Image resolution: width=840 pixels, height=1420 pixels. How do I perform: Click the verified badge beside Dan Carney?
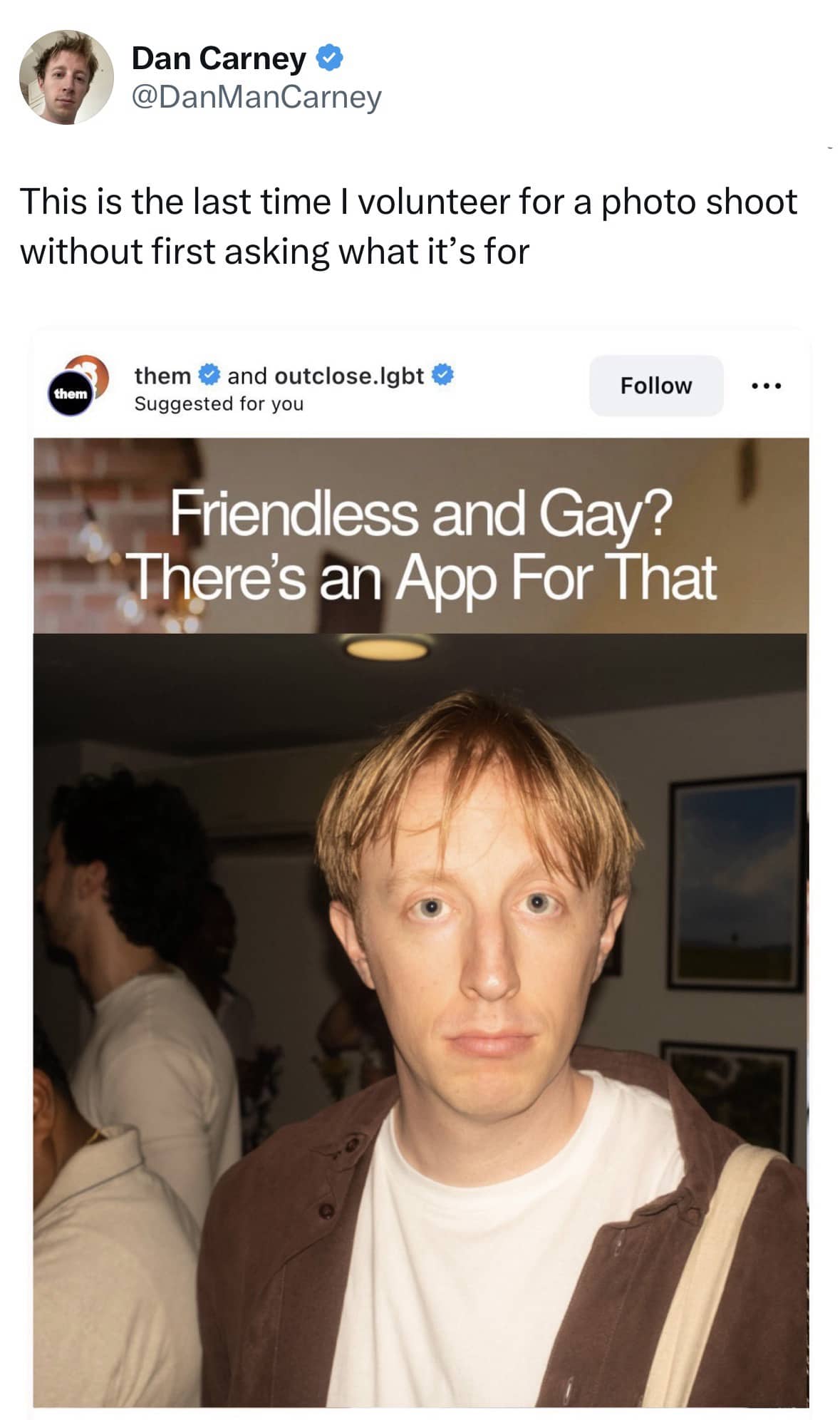pos(329,58)
